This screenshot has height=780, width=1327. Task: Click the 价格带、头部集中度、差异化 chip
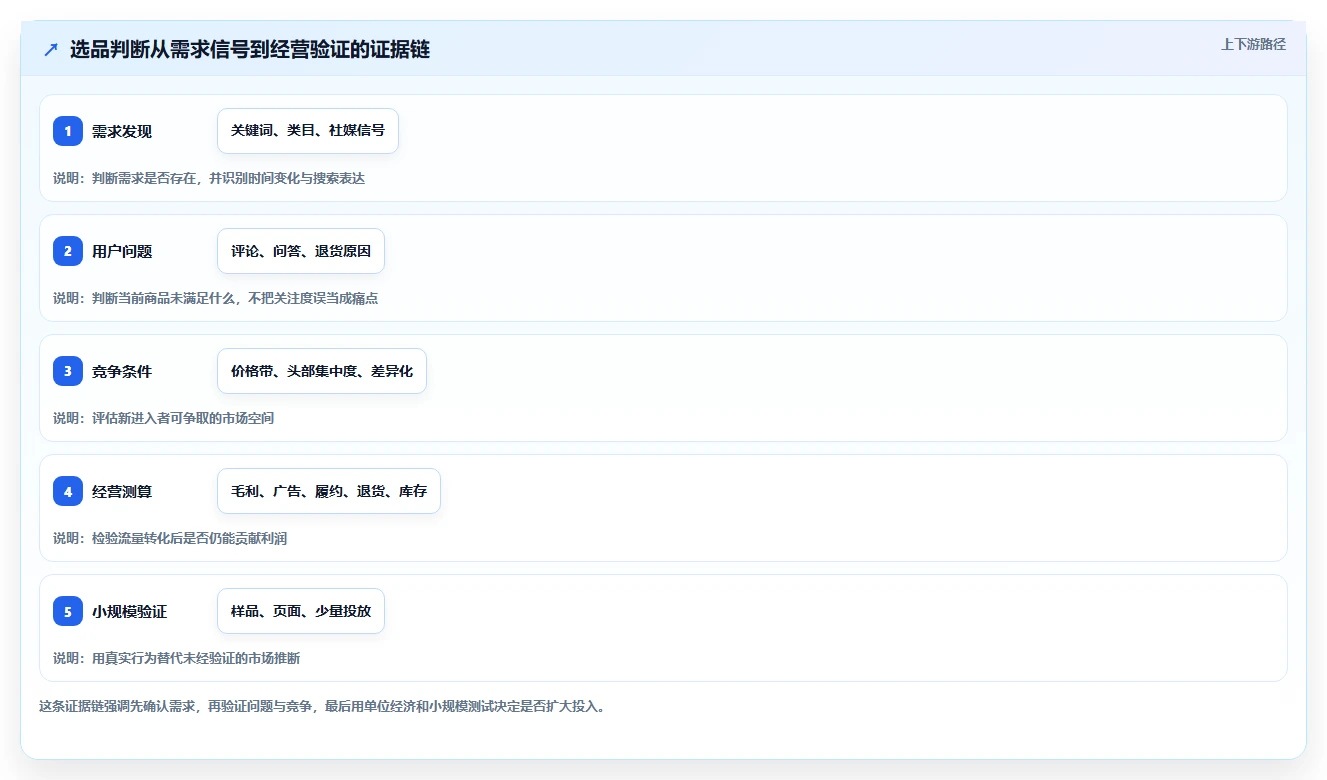coord(322,371)
